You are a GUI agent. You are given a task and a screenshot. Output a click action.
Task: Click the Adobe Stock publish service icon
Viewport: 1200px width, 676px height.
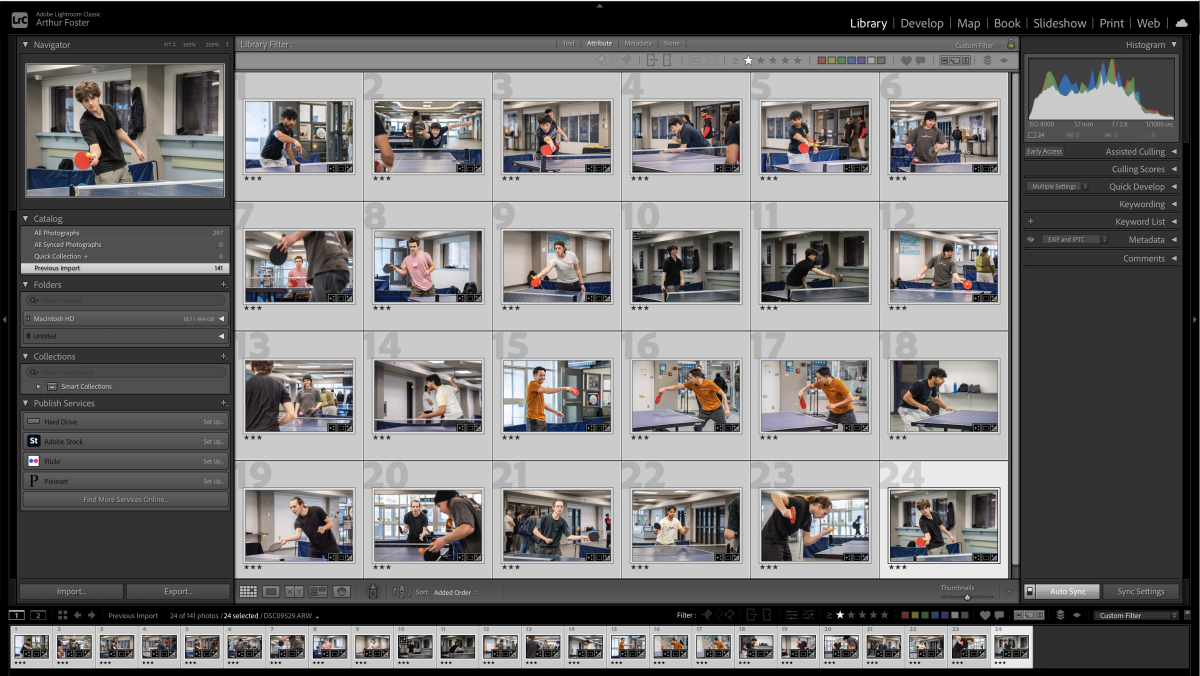click(33, 441)
